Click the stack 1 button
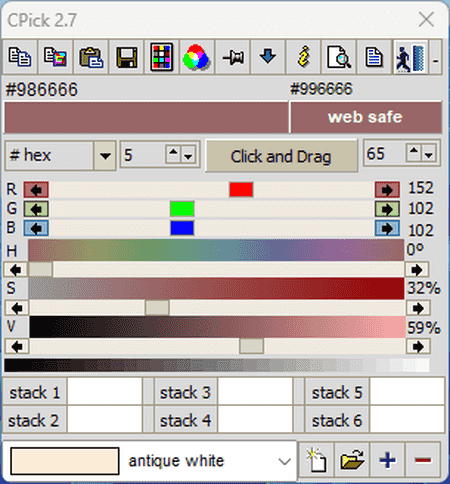Viewport: 450px width, 484px height. (35, 392)
